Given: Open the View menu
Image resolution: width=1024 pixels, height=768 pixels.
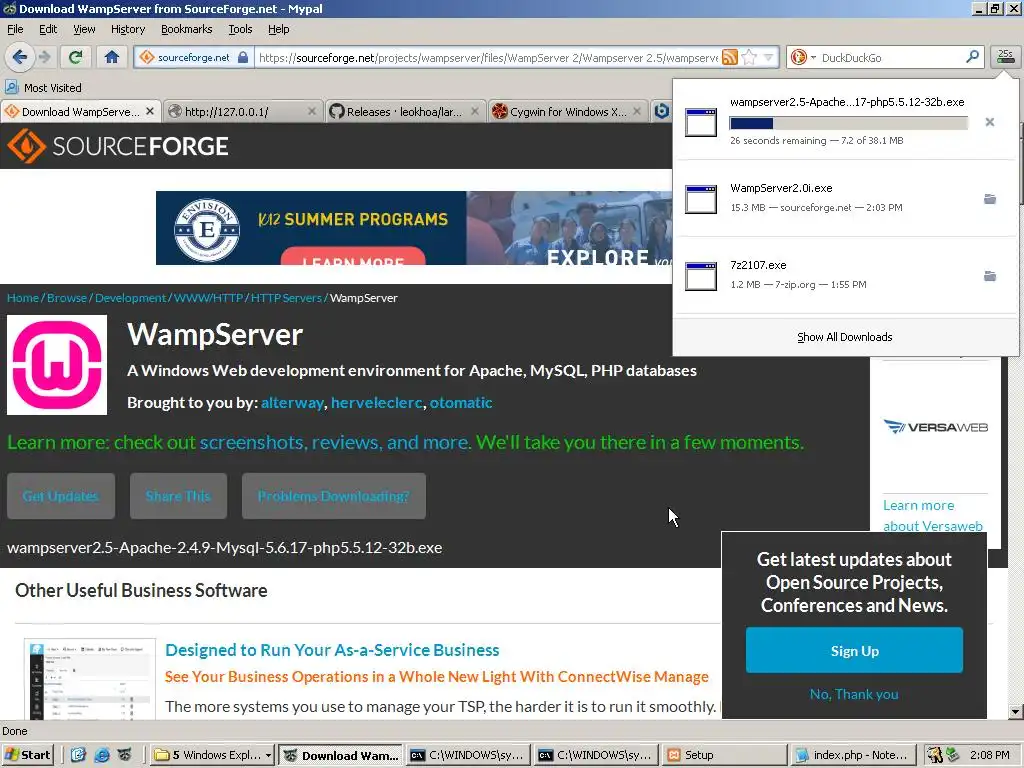Looking at the screenshot, I should click(x=84, y=29).
